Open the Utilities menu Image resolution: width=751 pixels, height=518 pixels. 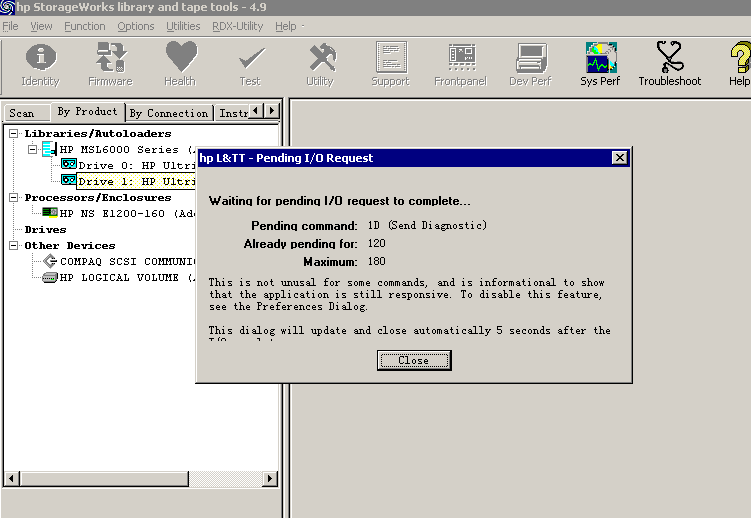183,26
